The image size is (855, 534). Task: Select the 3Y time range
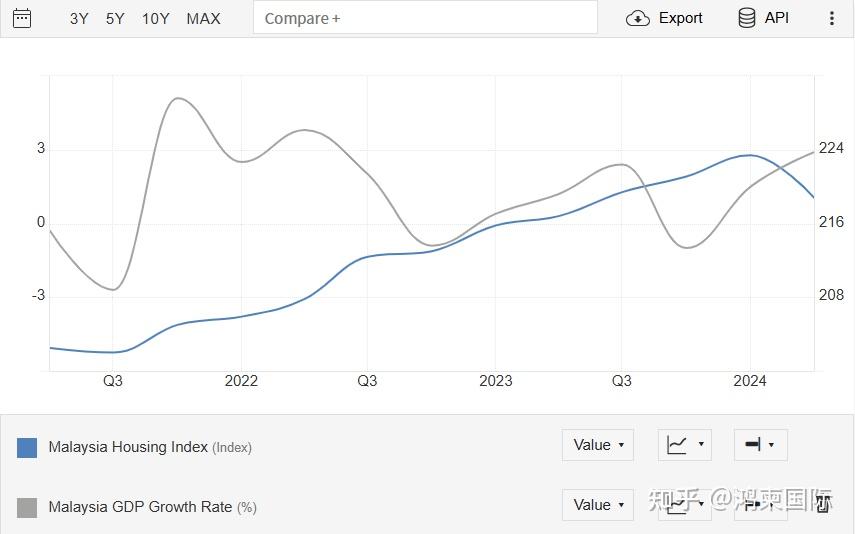click(79, 18)
